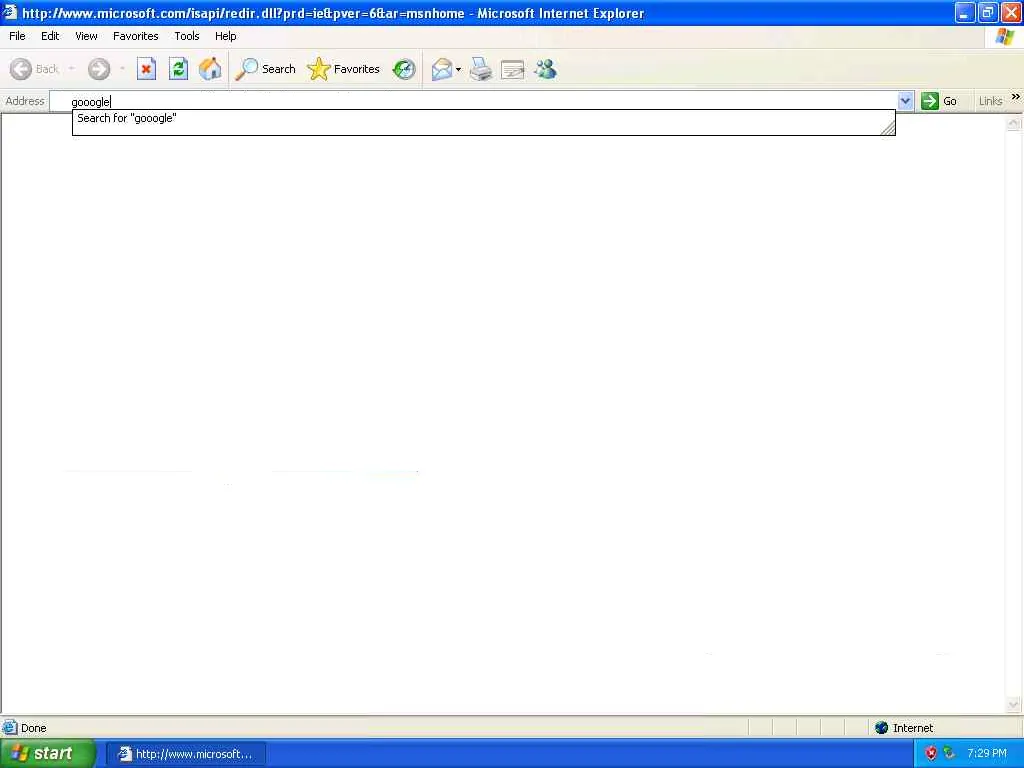Open the Edit menu

pyautogui.click(x=50, y=36)
